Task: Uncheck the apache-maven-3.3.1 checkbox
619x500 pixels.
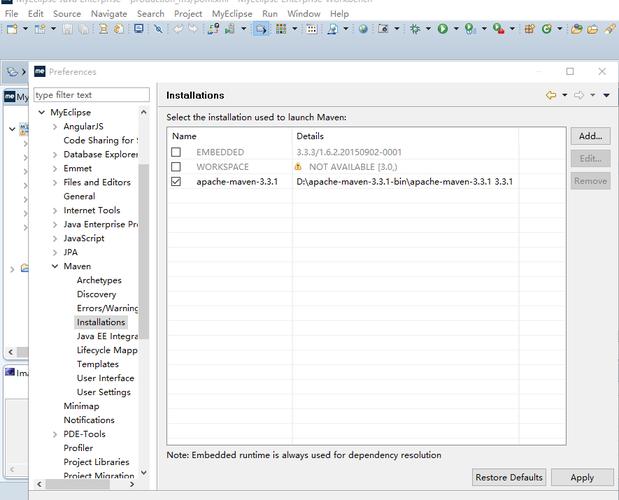Action: point(176,182)
